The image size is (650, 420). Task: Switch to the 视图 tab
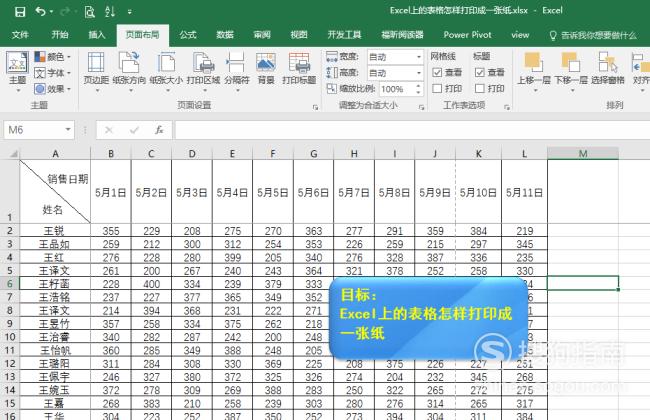coord(299,35)
